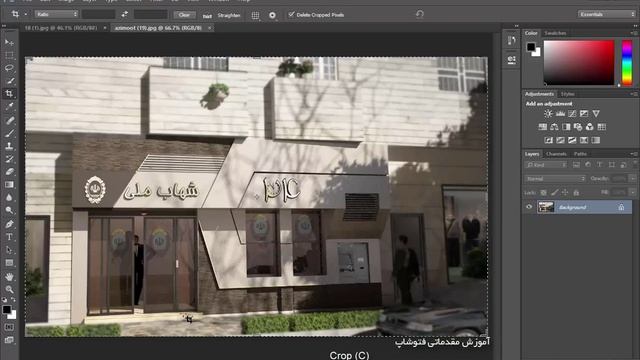This screenshot has width=640, height=360.
Task: Select the Pen tool
Action: point(9,224)
